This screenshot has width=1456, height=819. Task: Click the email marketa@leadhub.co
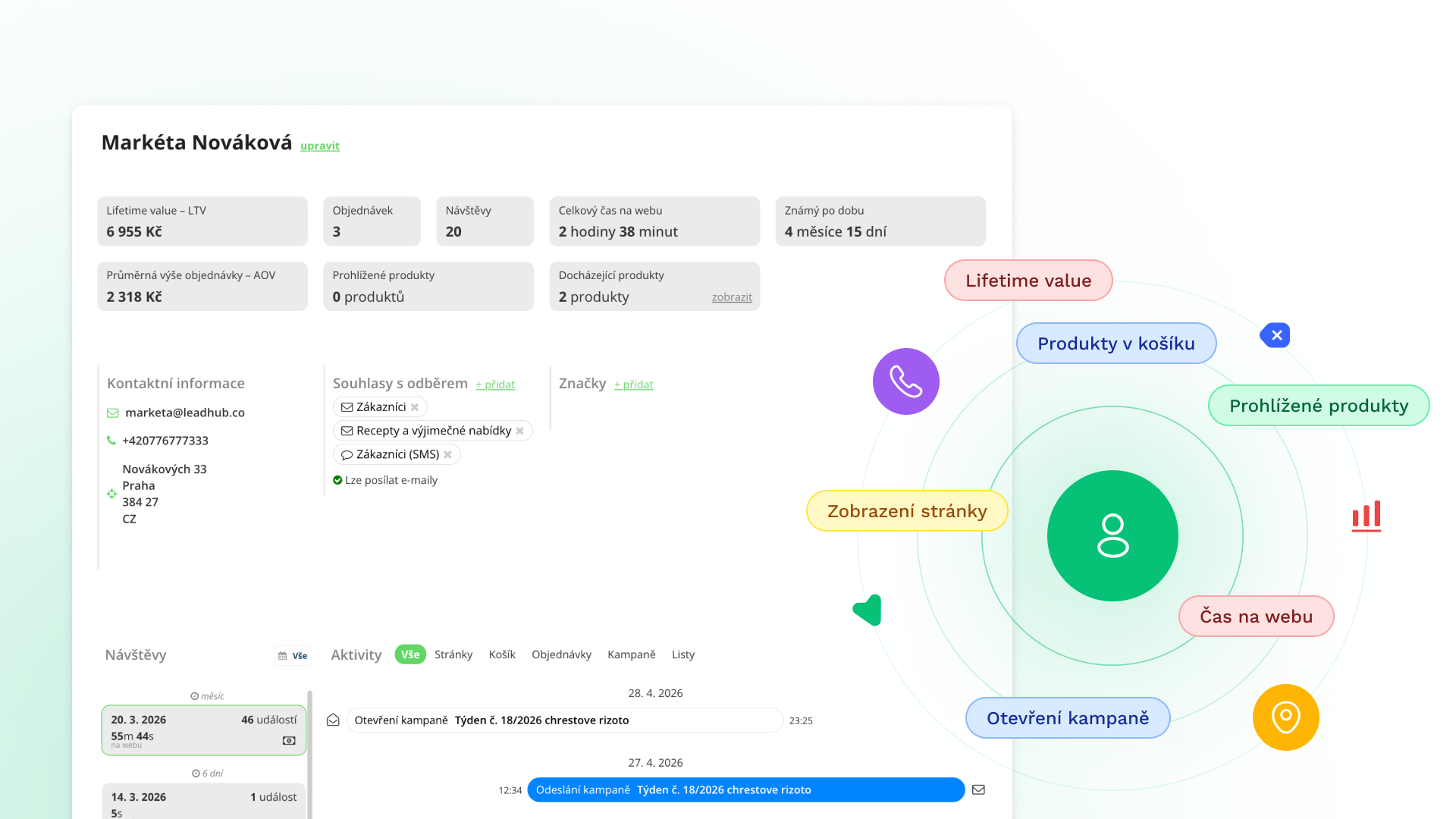tap(185, 413)
